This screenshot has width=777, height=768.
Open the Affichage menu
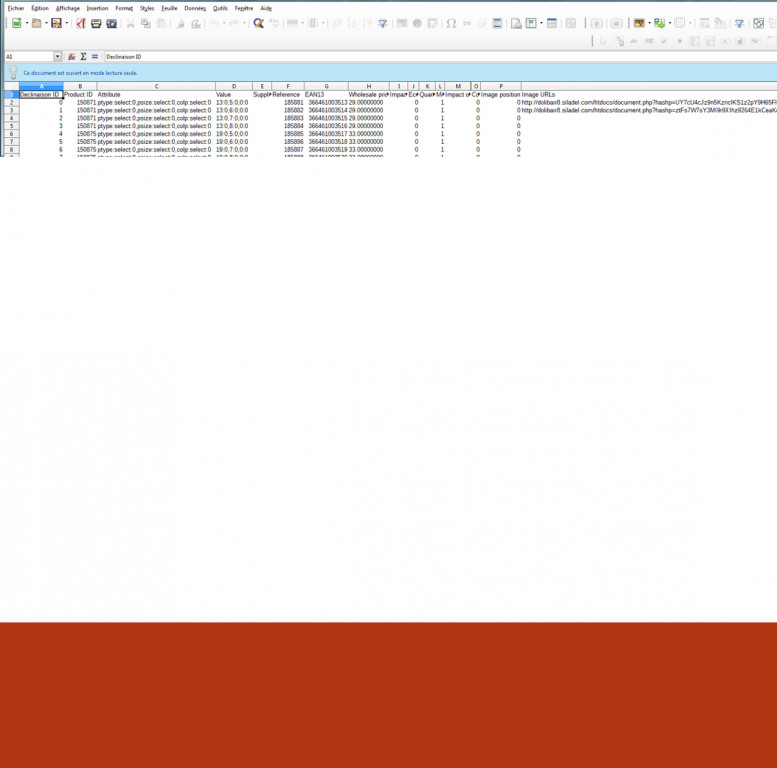[x=67, y=8]
